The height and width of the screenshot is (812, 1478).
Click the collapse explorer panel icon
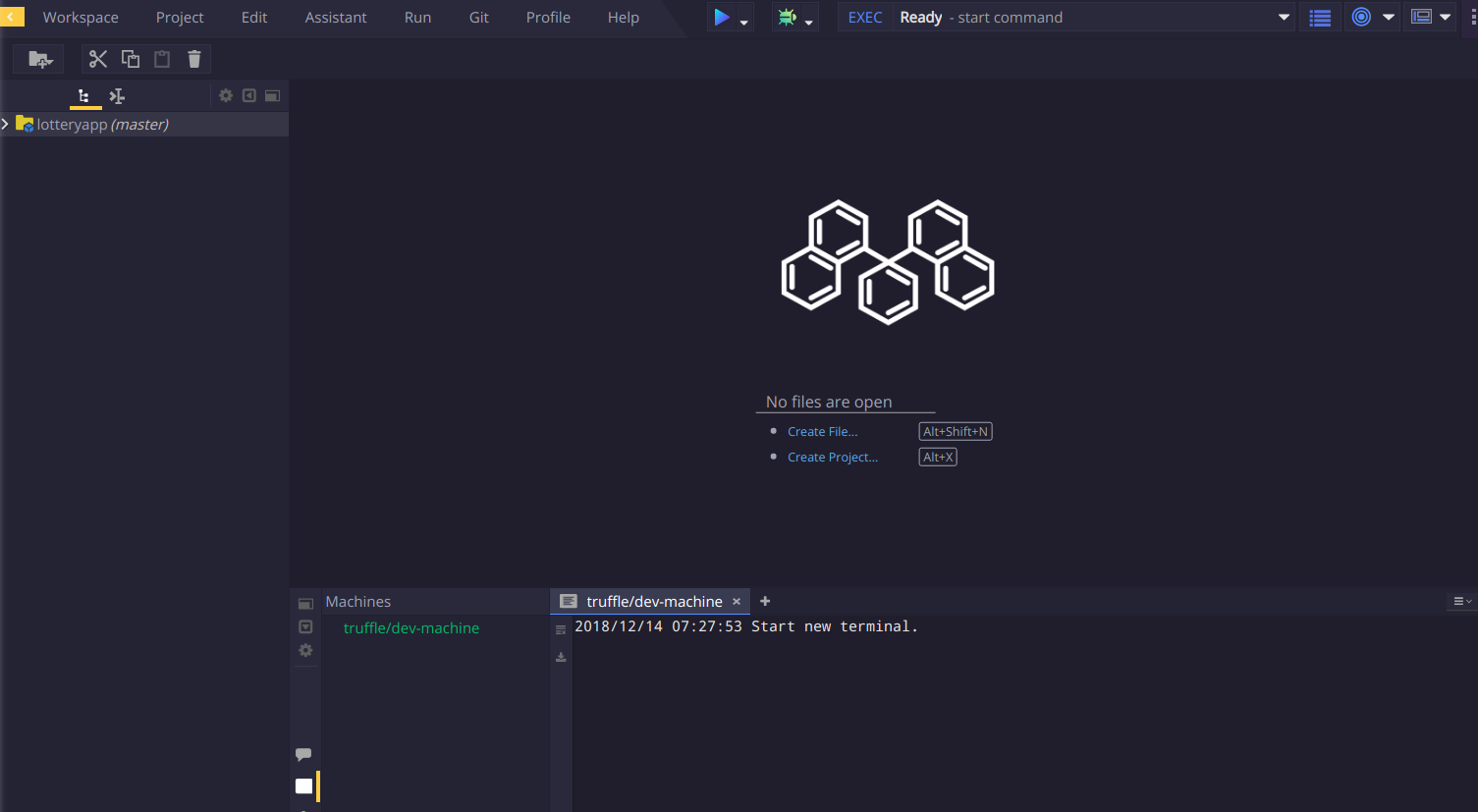pyautogui.click(x=249, y=95)
